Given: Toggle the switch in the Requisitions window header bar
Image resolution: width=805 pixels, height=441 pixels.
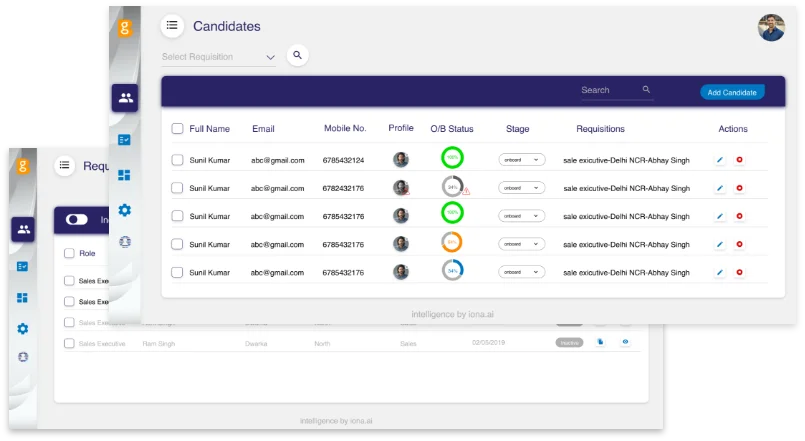Looking at the screenshot, I should coord(76,220).
